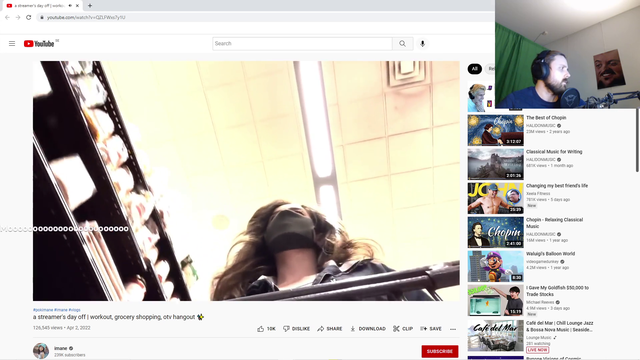
Task: Click the title The Best of Chopin
Action: coord(546,118)
